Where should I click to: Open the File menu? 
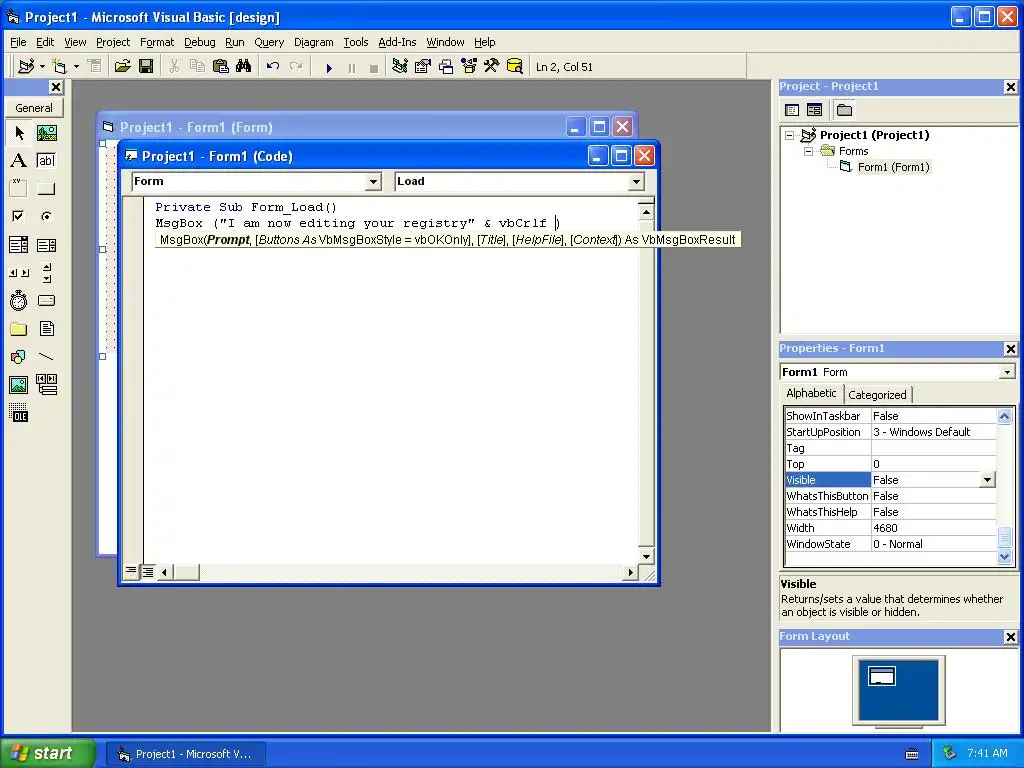click(x=18, y=42)
